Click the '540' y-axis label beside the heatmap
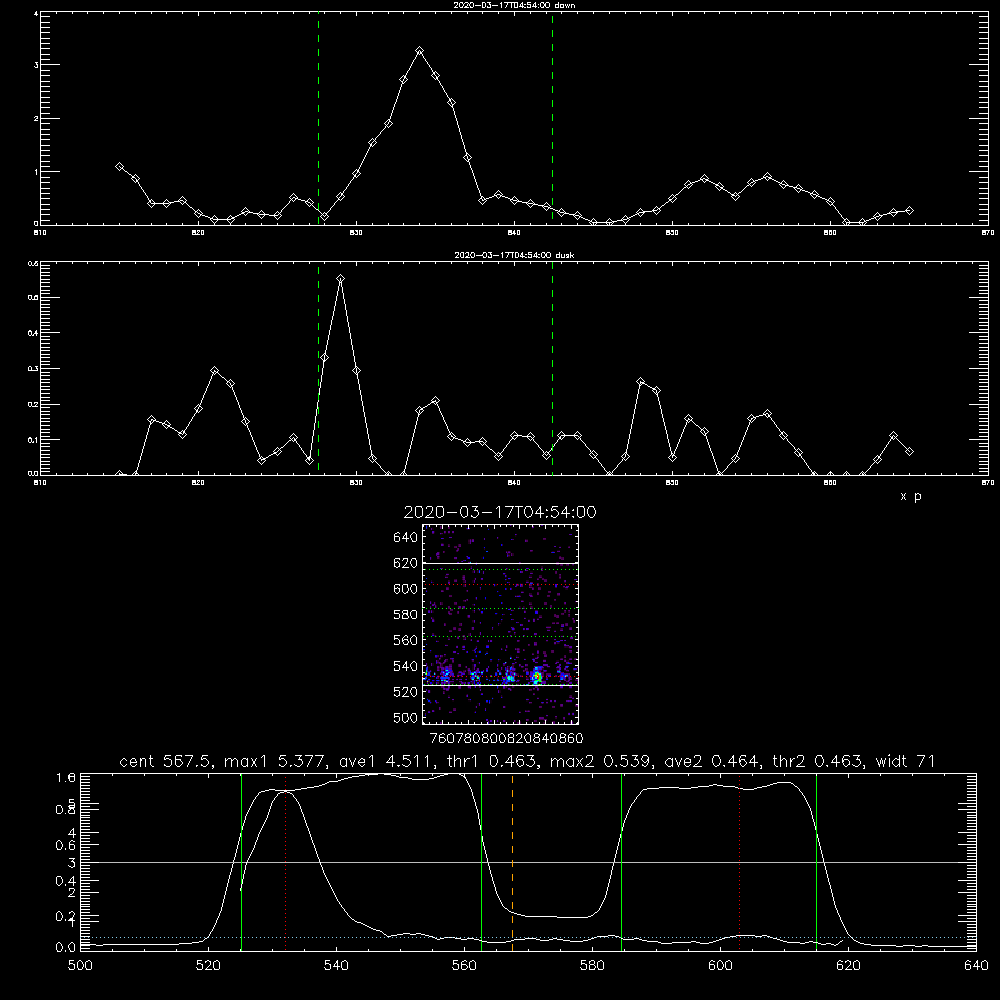The height and width of the screenshot is (1000, 1000). pos(405,666)
